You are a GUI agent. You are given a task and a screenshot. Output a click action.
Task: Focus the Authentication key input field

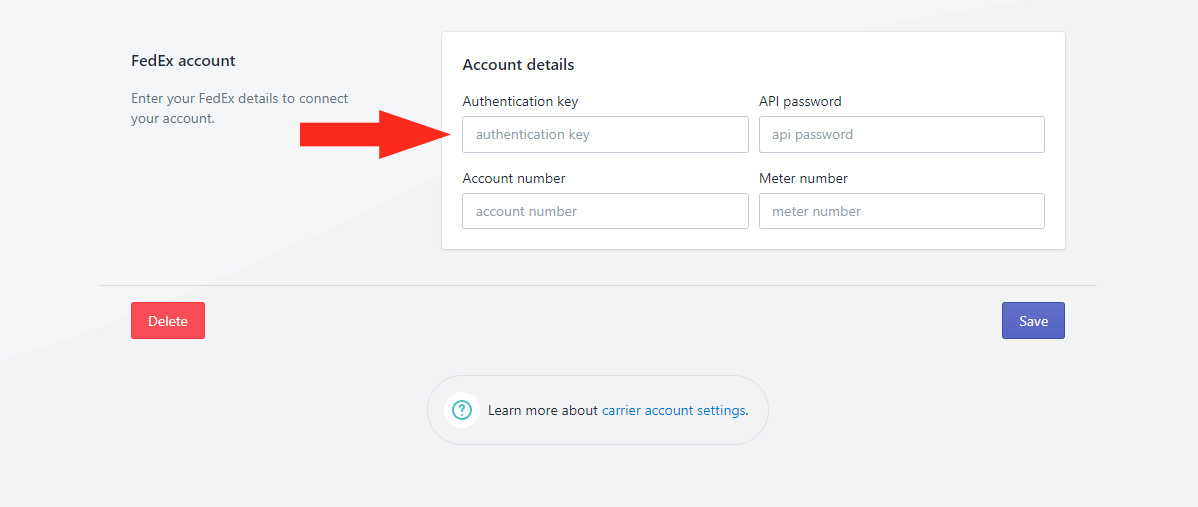click(x=605, y=134)
